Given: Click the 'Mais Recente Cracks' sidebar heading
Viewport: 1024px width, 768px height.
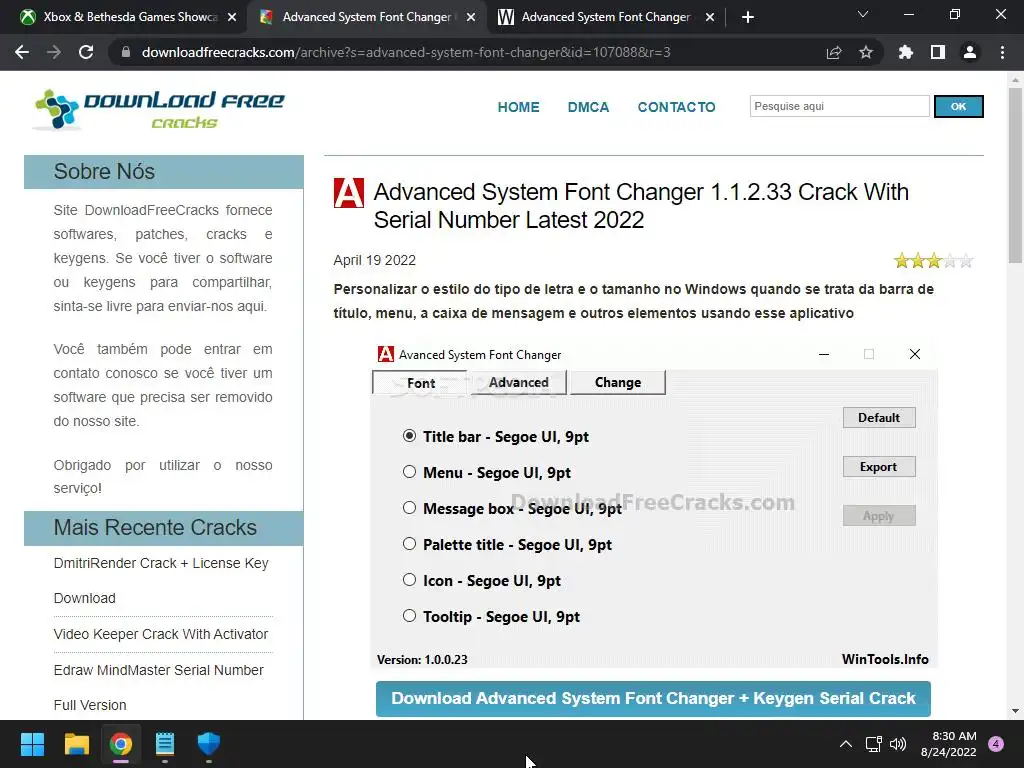Looking at the screenshot, I should [164, 528].
